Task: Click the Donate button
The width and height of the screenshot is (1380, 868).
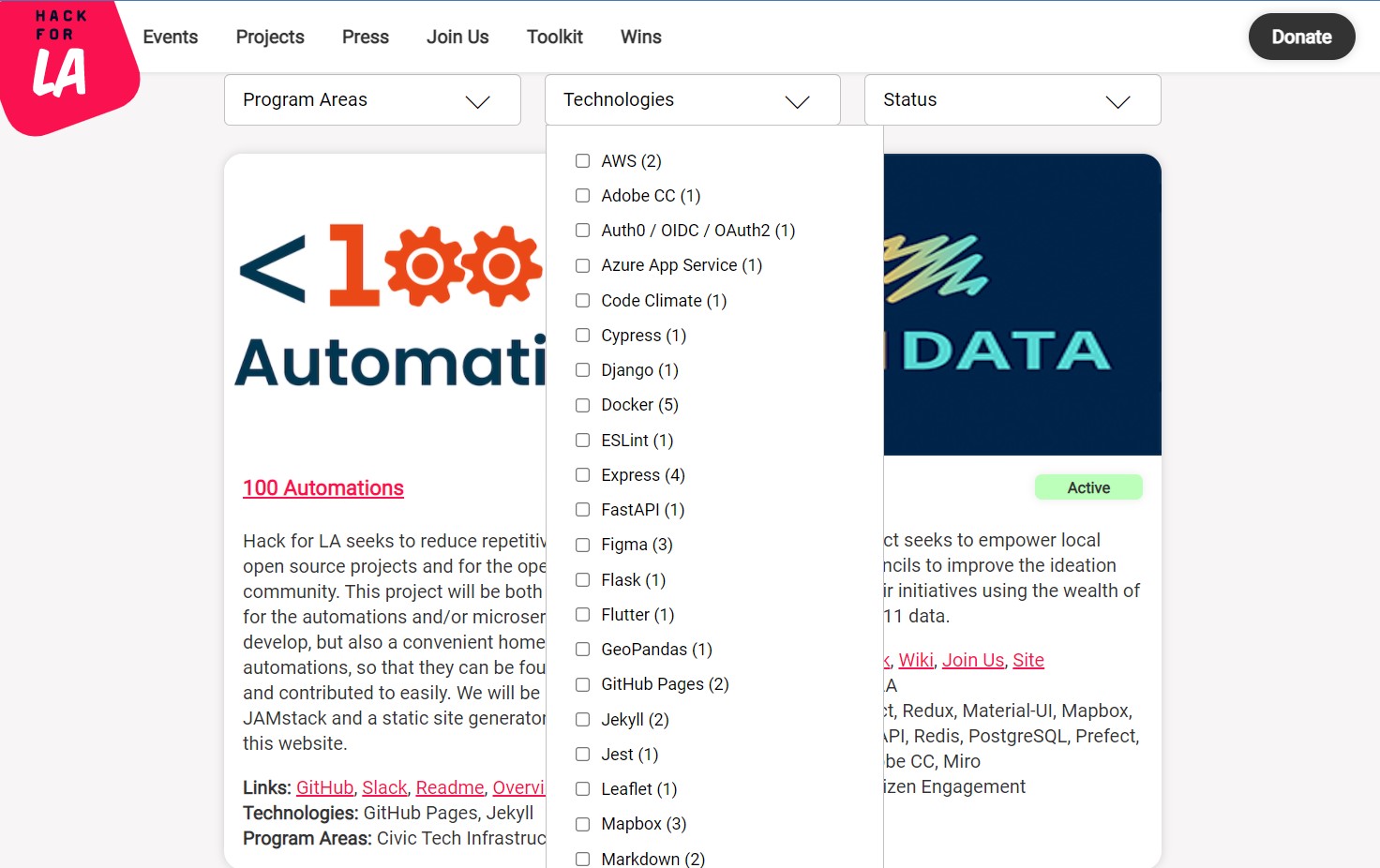Action: coord(1301,37)
